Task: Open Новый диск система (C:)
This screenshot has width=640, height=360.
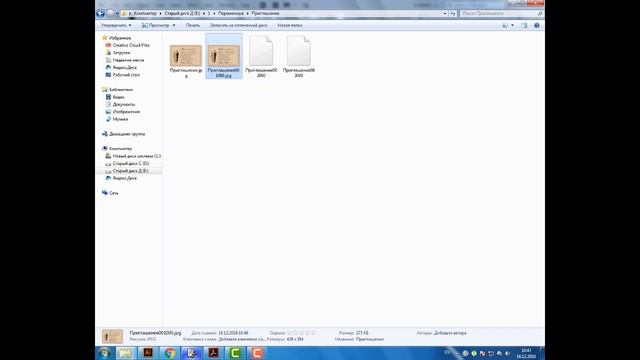Action: [137, 156]
